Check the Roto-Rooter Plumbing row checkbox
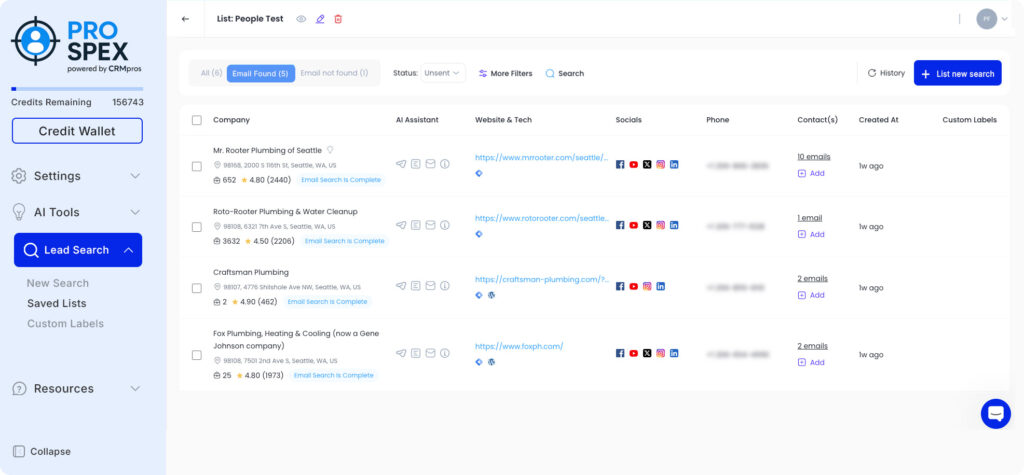This screenshot has height=475, width=1024. point(197,227)
